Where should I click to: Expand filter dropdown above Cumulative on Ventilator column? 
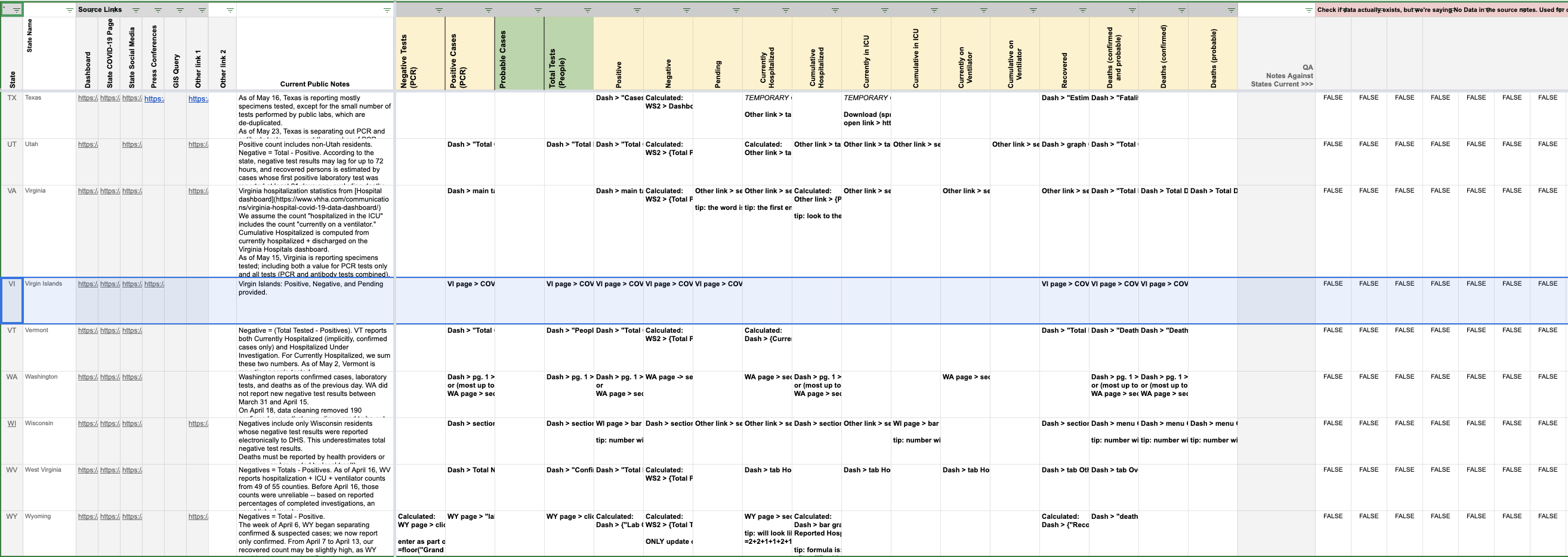[1033, 10]
